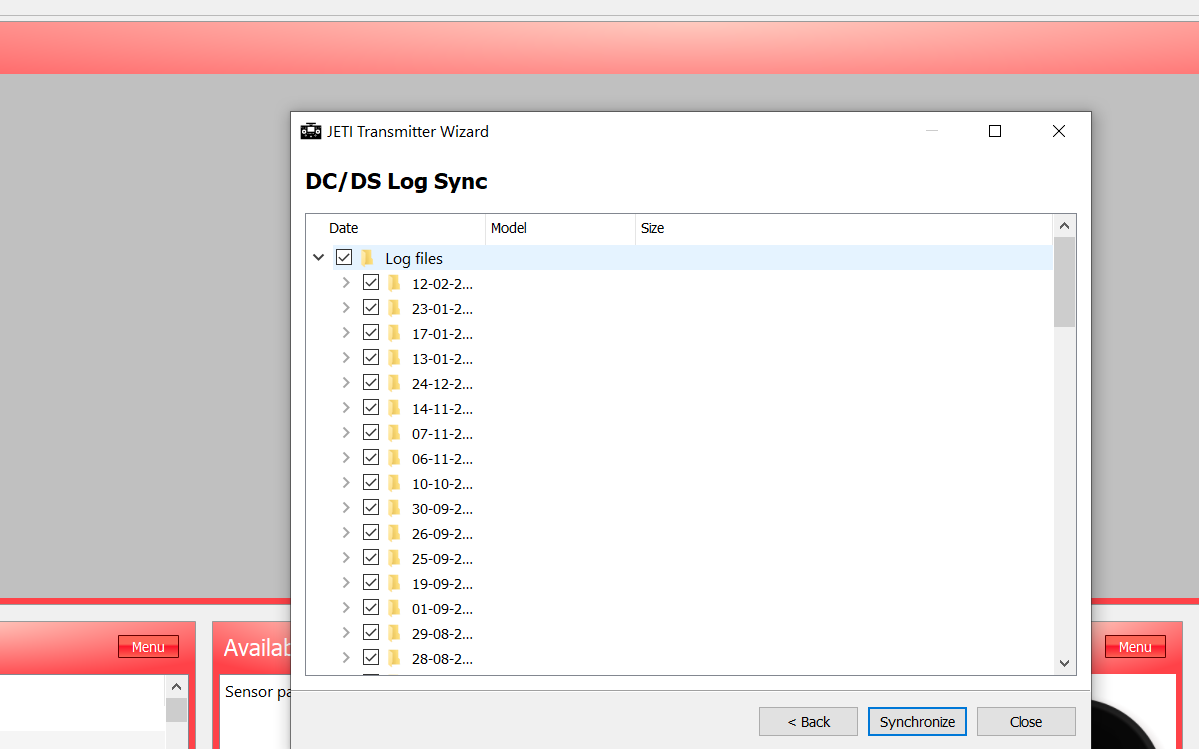Click the left background panel's scrollbar up arrow
The height and width of the screenshot is (749, 1199).
click(177, 686)
